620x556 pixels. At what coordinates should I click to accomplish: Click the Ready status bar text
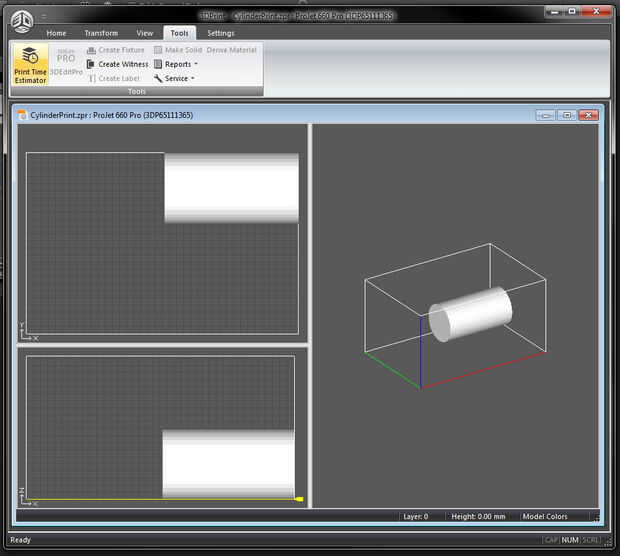click(x=21, y=540)
